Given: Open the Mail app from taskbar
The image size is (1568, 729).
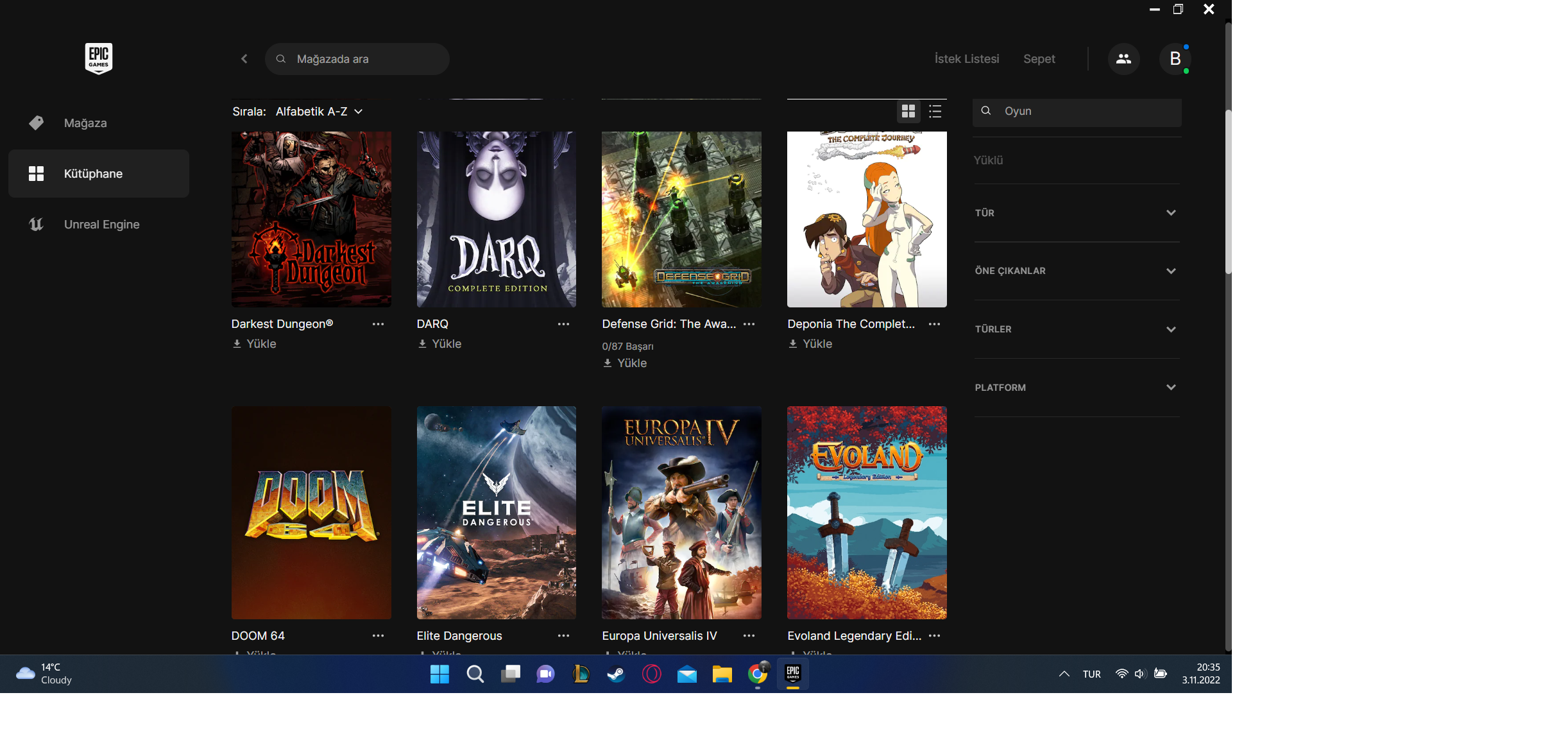Looking at the screenshot, I should [x=686, y=674].
